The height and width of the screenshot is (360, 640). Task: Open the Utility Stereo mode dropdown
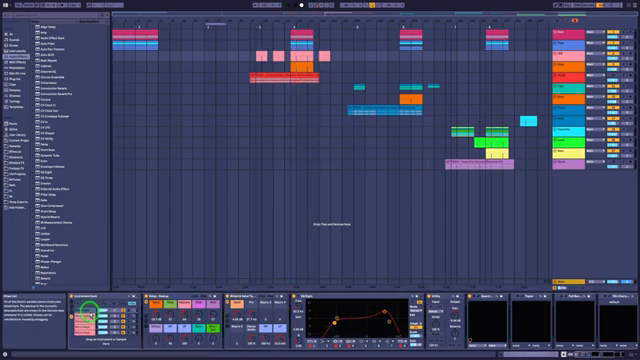click(x=436, y=311)
